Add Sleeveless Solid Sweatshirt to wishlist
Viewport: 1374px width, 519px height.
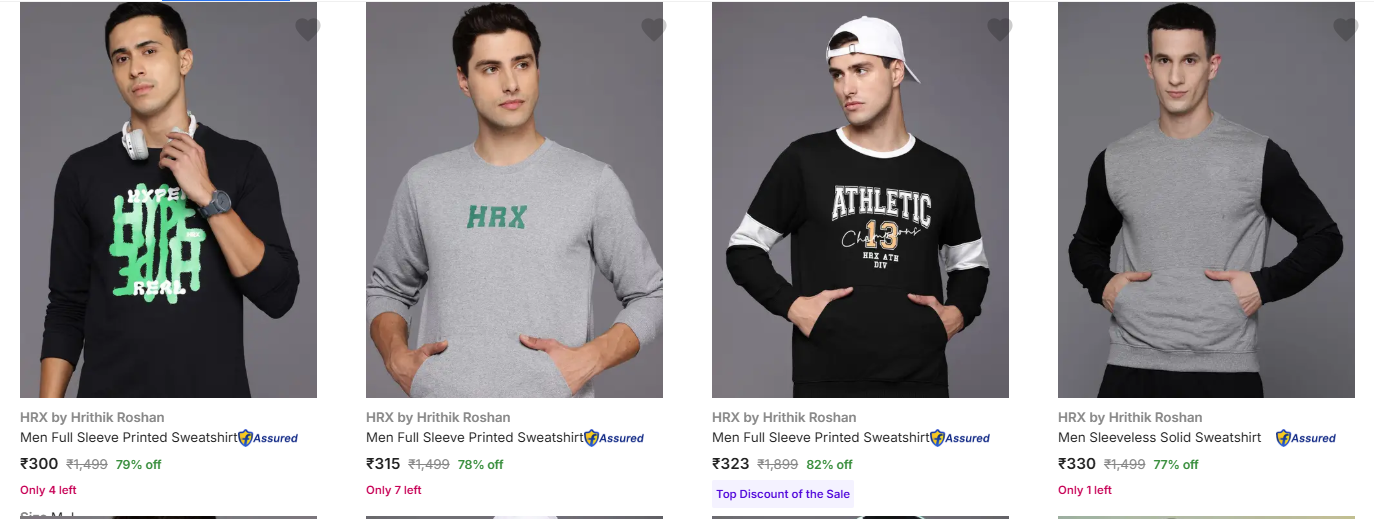pyautogui.click(x=1345, y=30)
